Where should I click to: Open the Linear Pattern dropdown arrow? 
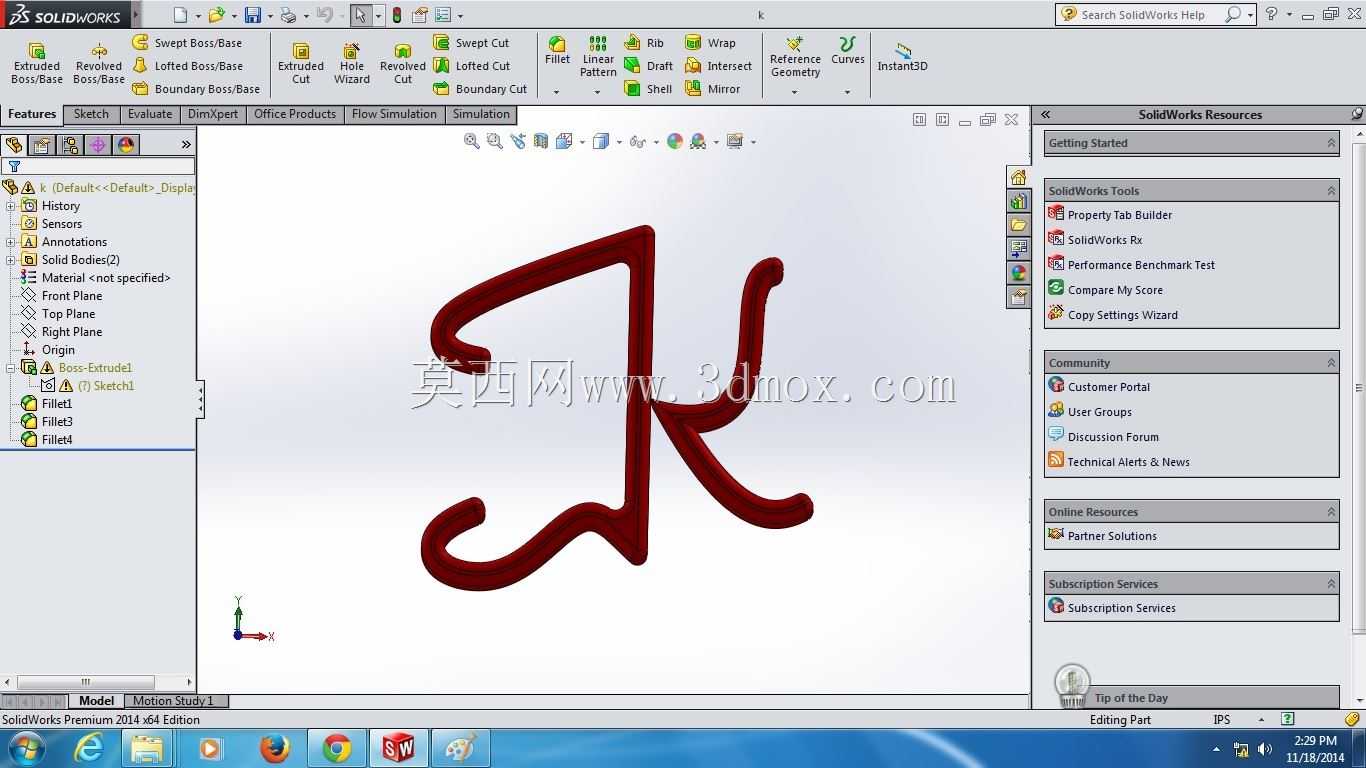click(x=598, y=92)
